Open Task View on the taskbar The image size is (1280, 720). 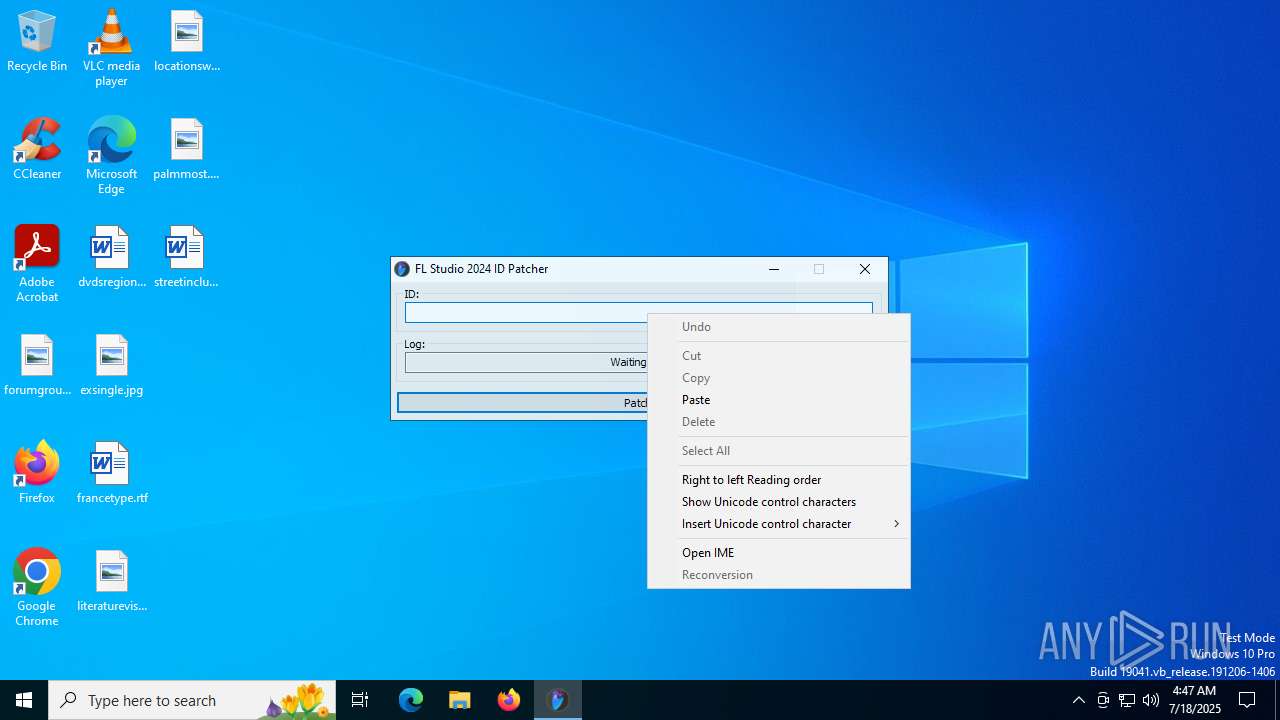(x=360, y=700)
